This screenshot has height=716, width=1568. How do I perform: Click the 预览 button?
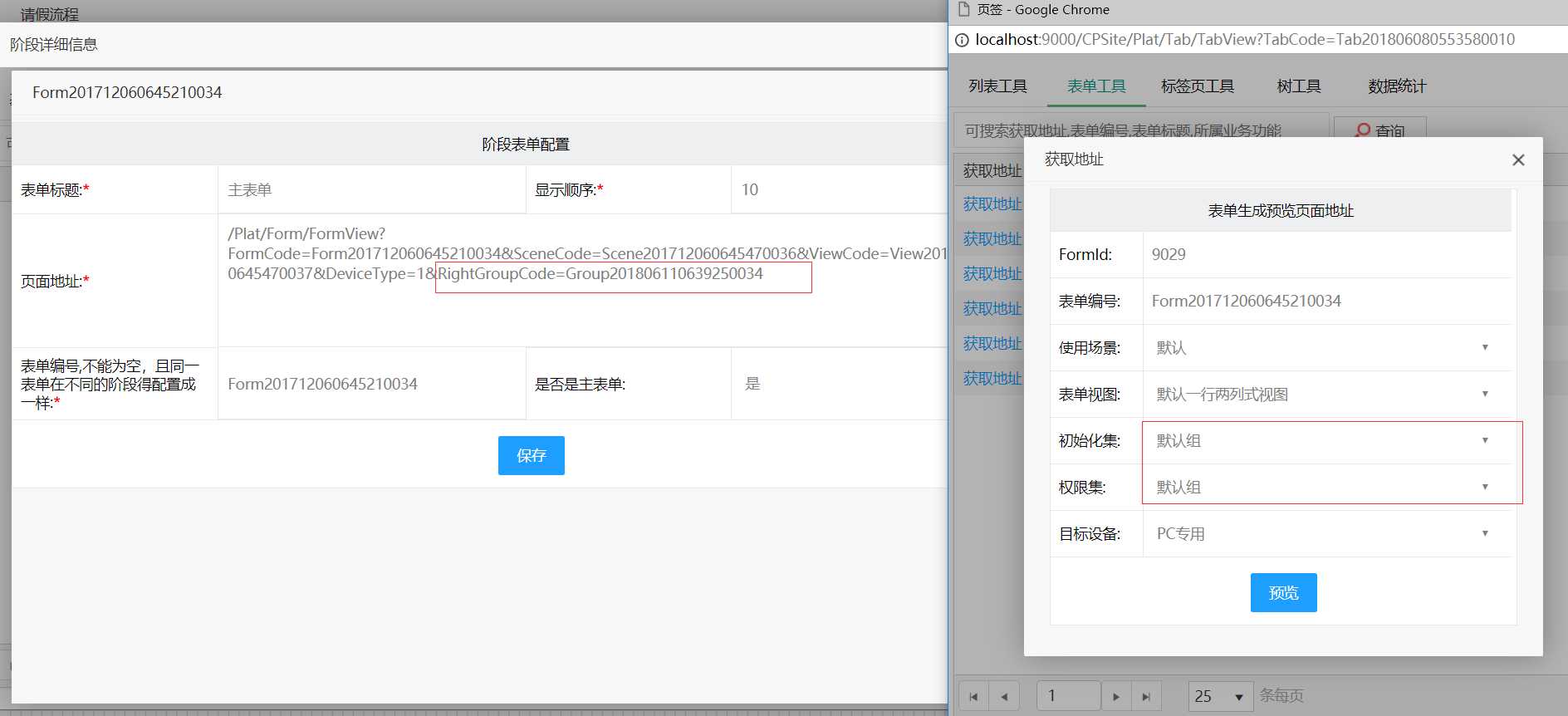[x=1283, y=592]
